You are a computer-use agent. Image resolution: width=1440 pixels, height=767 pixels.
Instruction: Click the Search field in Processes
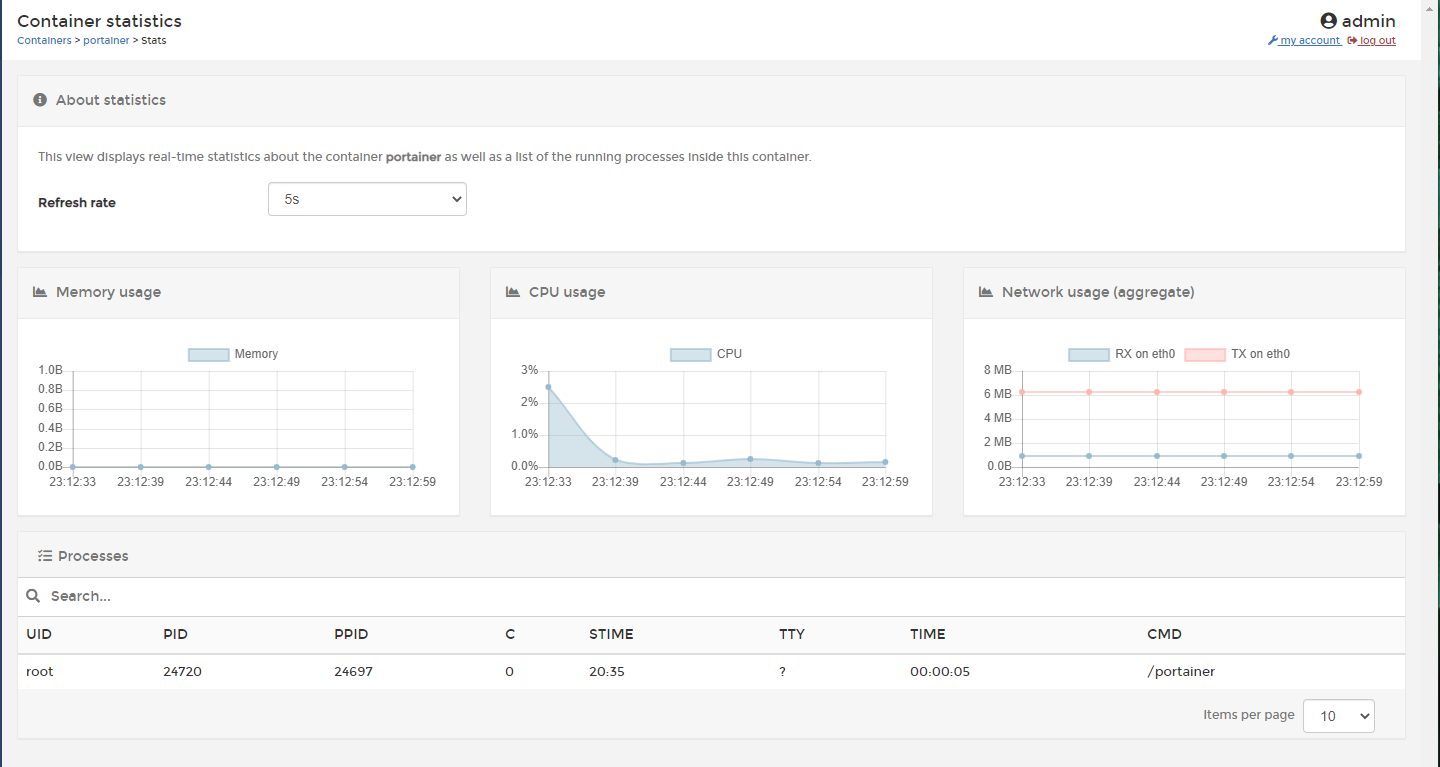(200, 596)
